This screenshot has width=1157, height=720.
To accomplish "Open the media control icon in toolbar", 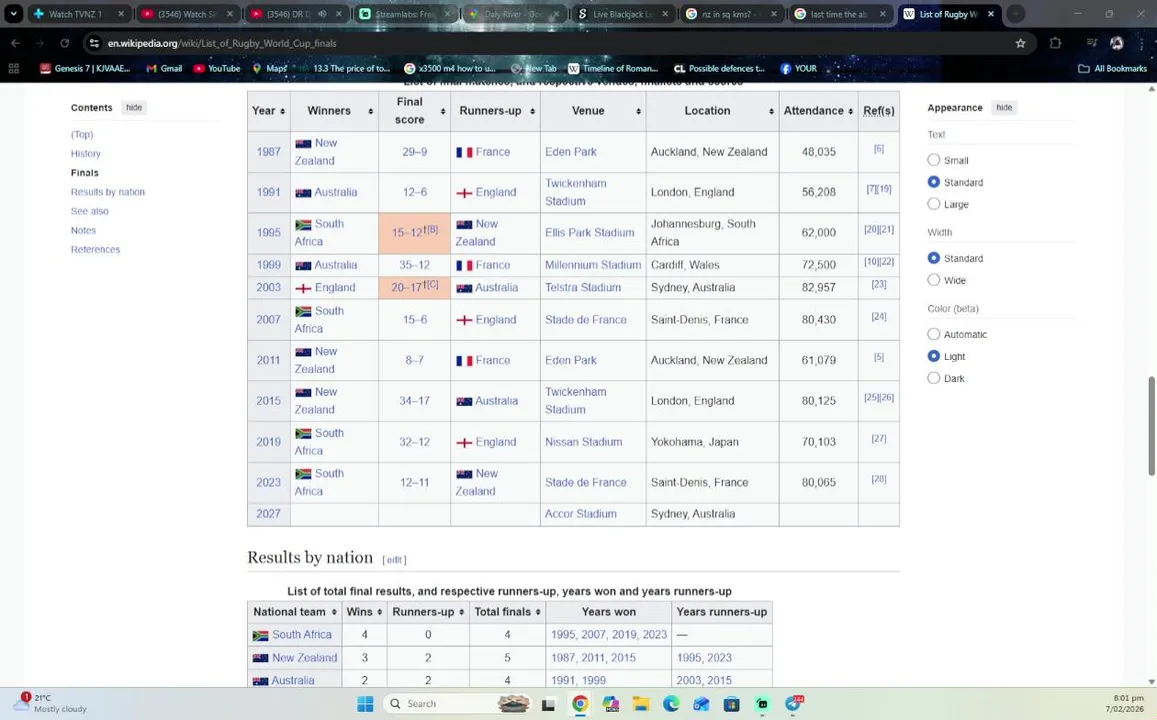I will coord(1092,44).
